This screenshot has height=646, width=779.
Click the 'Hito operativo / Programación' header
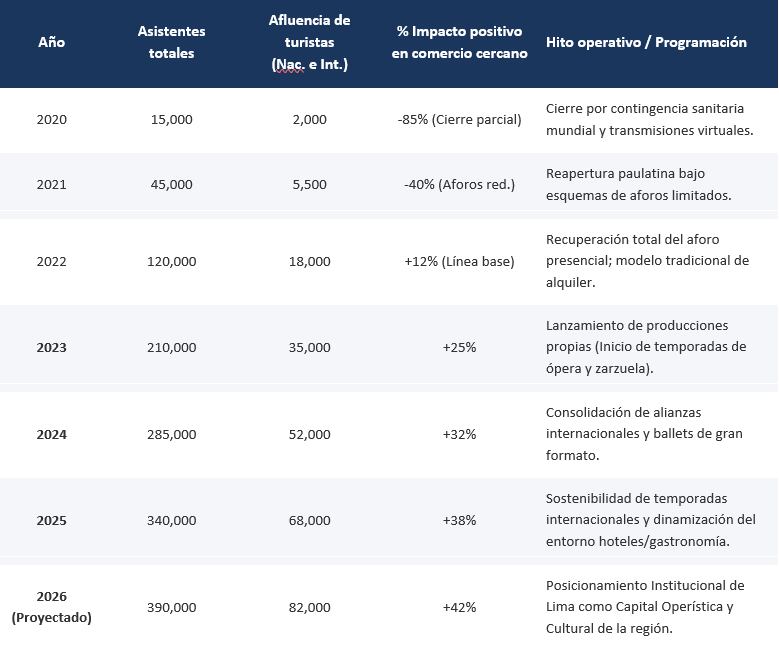coord(646,42)
